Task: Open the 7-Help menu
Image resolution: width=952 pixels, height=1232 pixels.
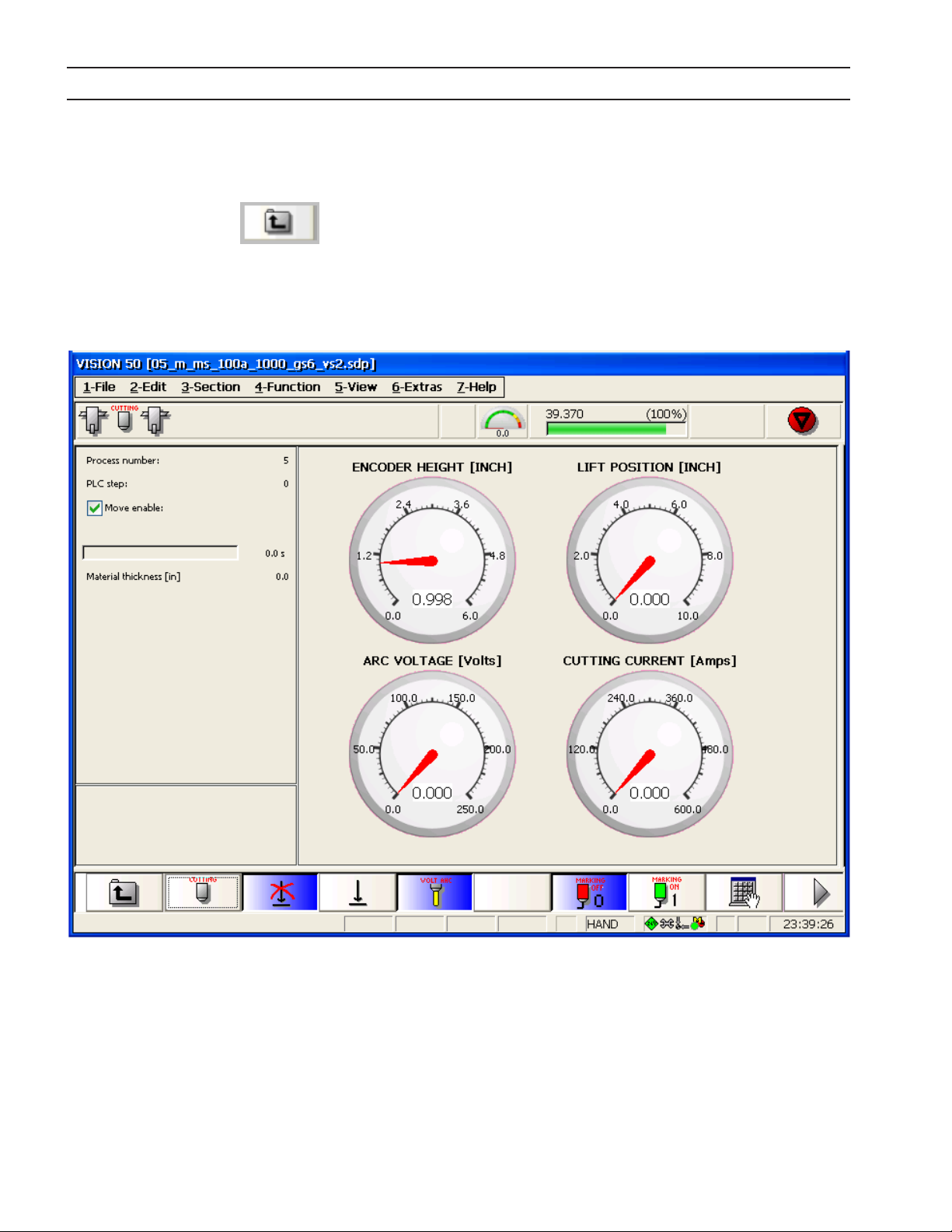Action: tap(476, 387)
